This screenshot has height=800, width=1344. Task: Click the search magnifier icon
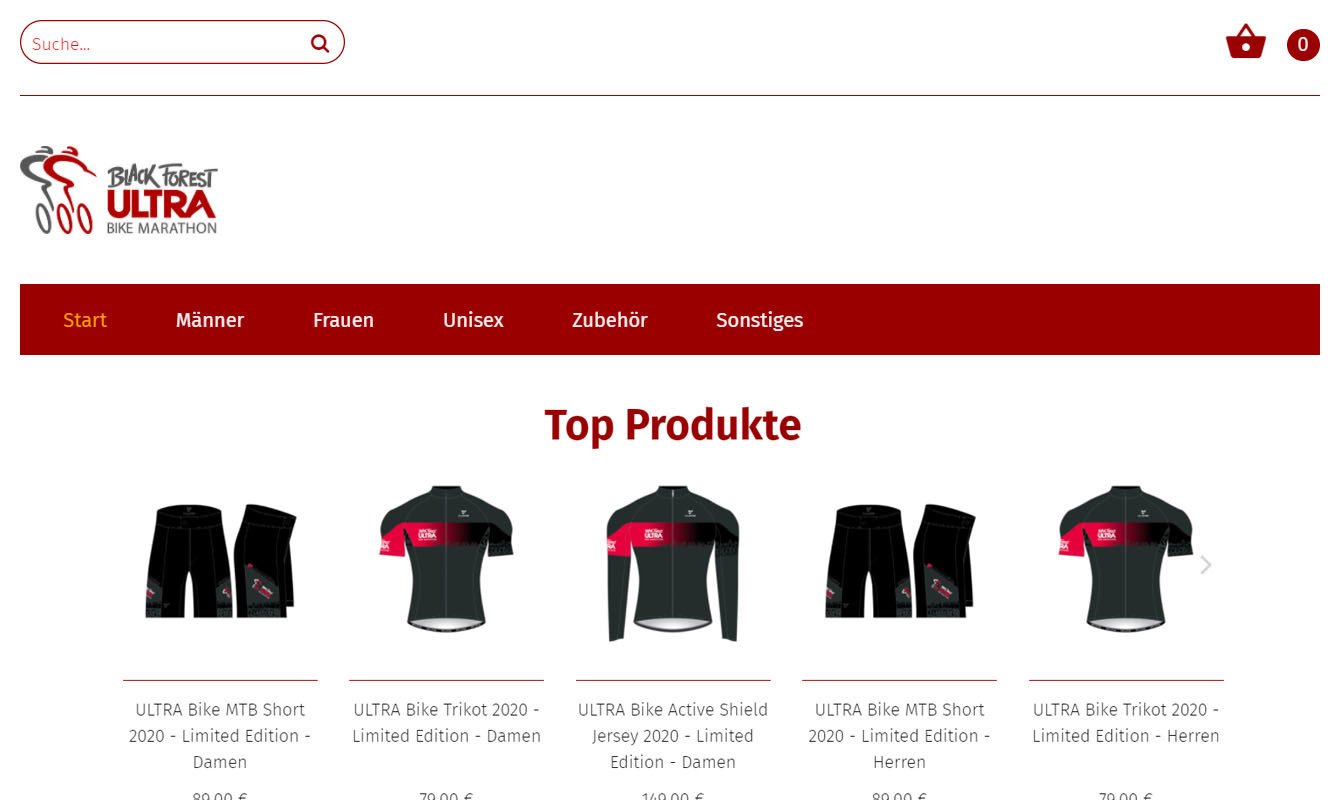click(x=320, y=43)
